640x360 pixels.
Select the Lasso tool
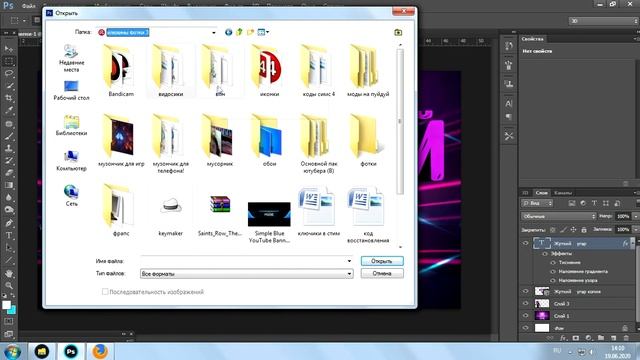(x=9, y=73)
